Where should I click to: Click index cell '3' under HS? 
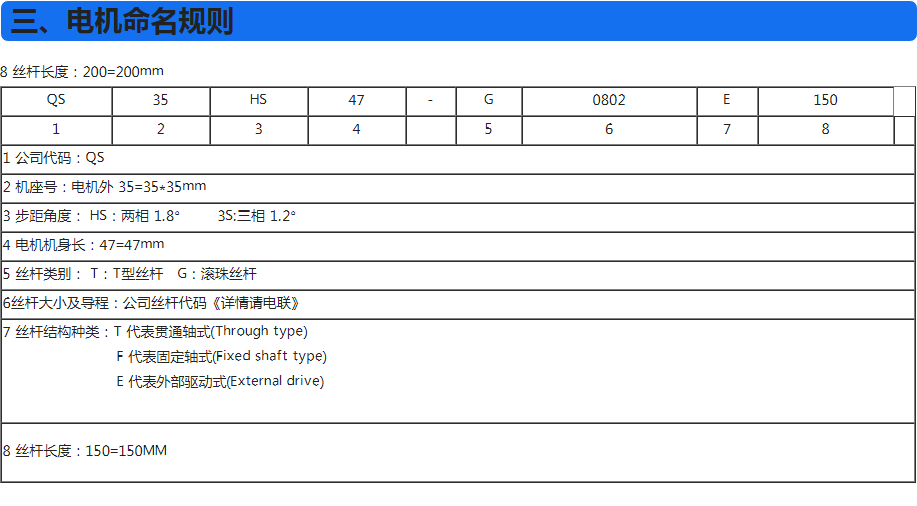(258, 130)
